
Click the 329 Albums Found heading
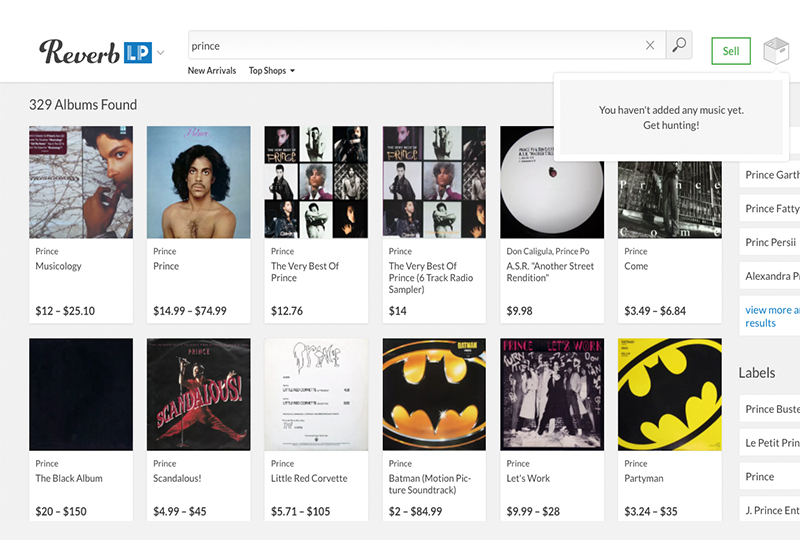(x=83, y=105)
